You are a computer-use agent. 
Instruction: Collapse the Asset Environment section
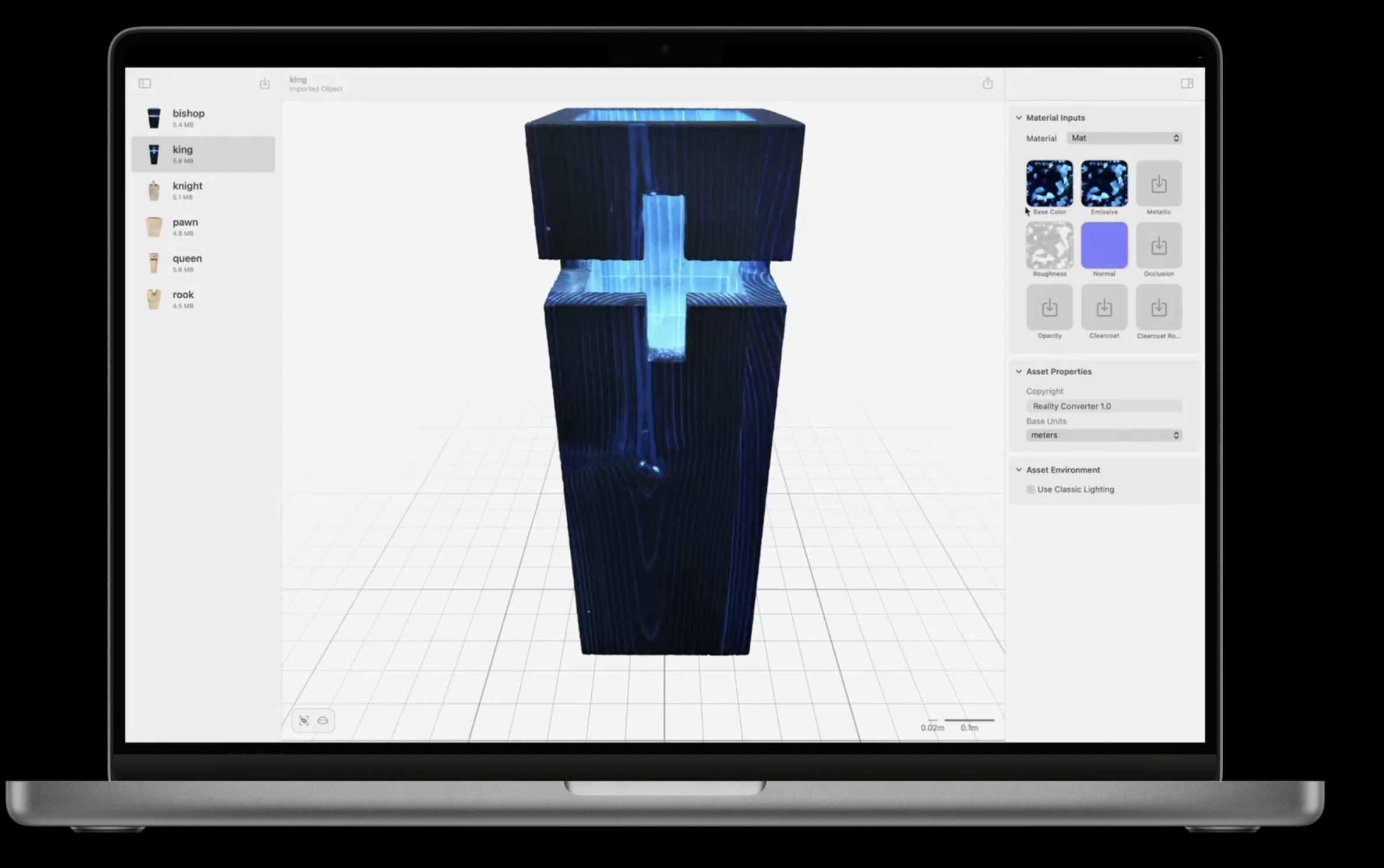pyautogui.click(x=1019, y=470)
